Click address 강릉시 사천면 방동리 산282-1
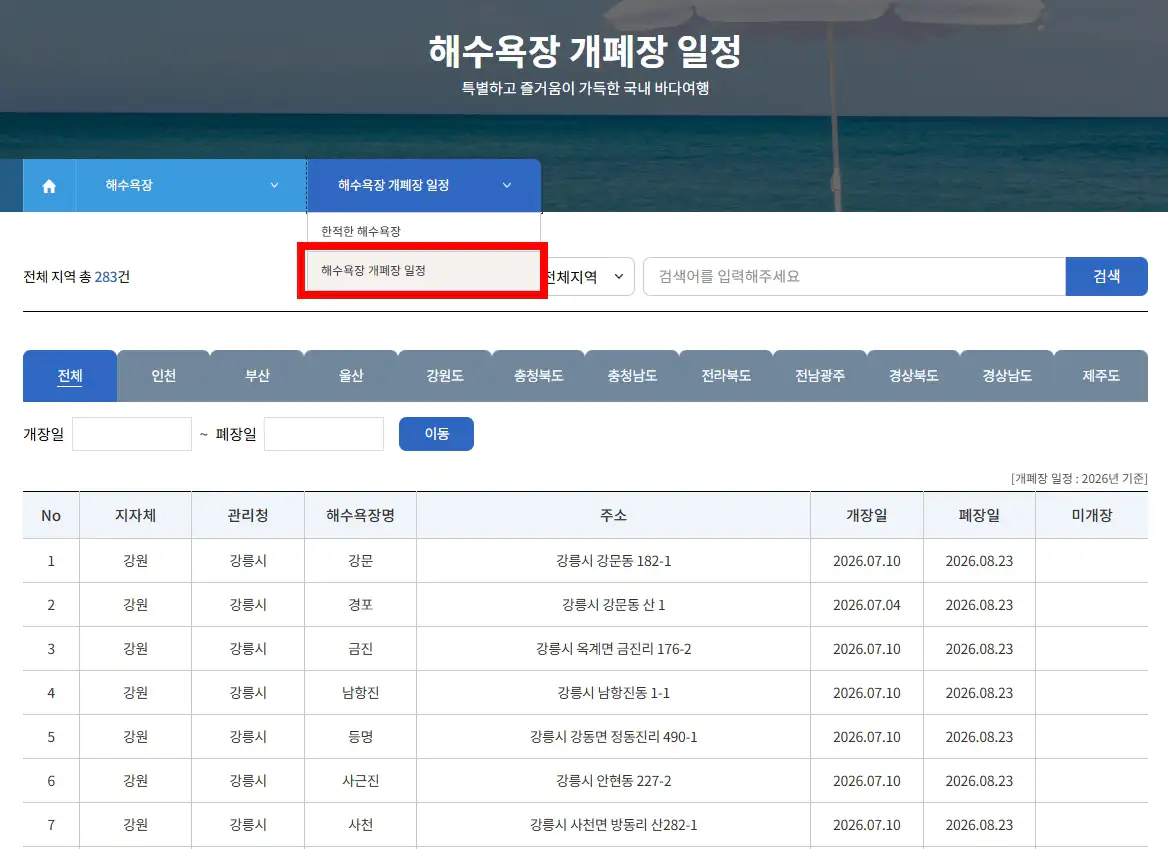1168x849 pixels. coord(614,824)
